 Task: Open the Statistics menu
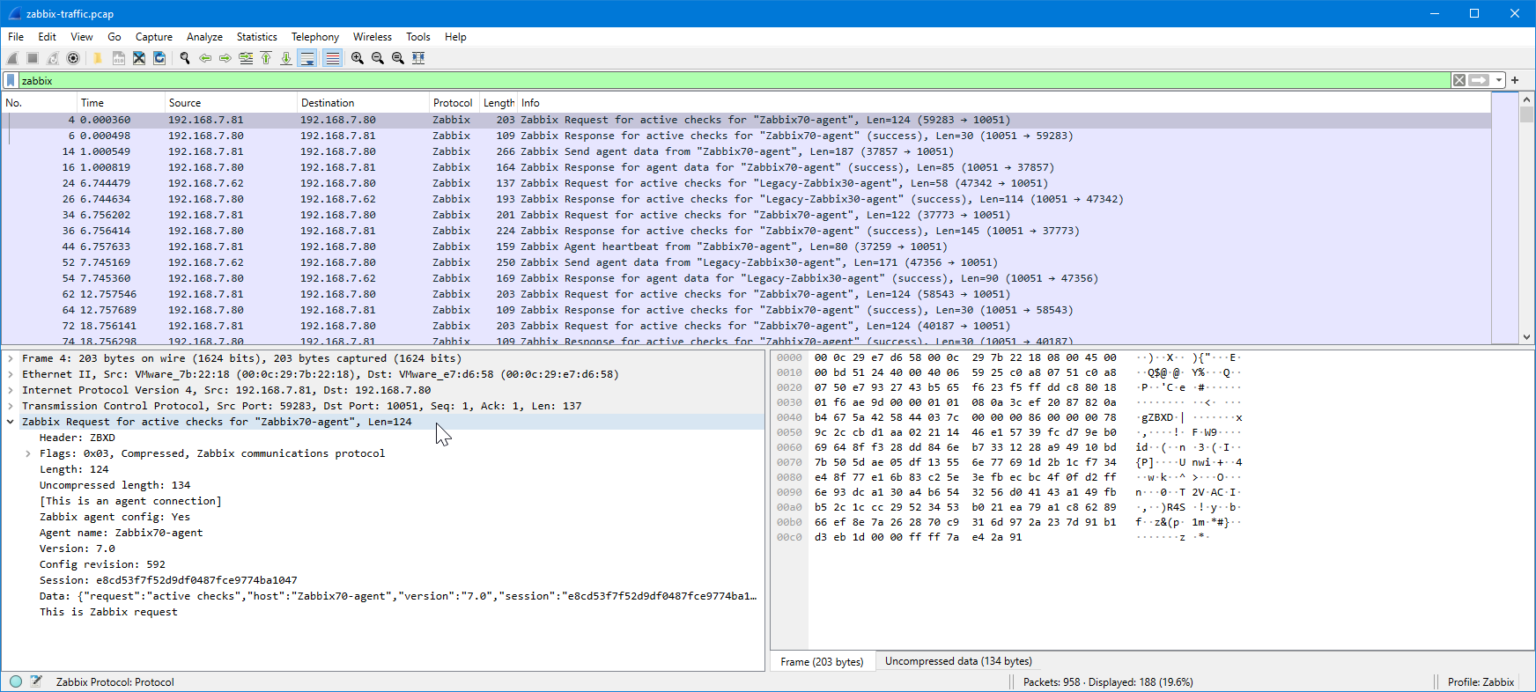click(x=256, y=37)
